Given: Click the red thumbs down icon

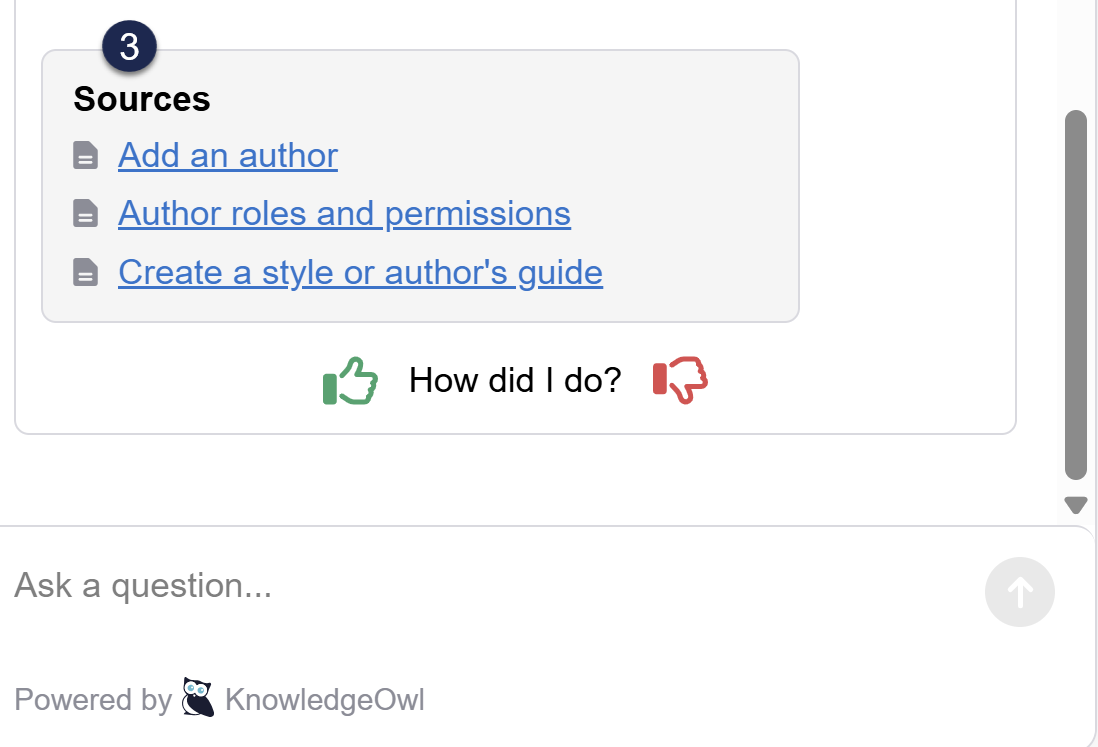Looking at the screenshot, I should pyautogui.click(x=680, y=380).
